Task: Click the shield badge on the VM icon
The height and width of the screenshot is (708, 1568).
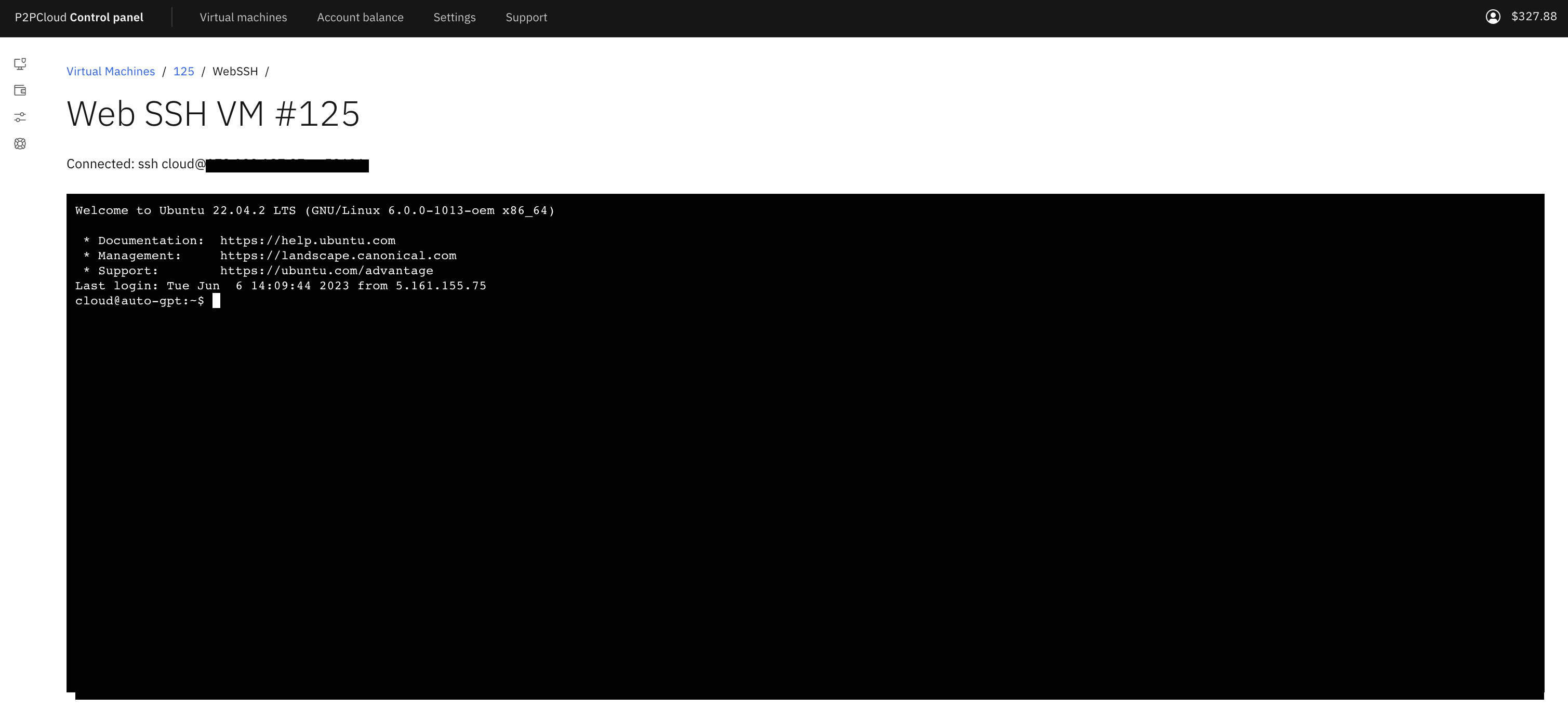Action: point(24,60)
